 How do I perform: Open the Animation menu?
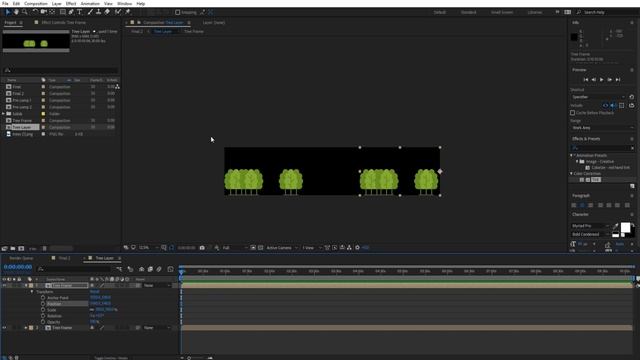click(x=90, y=3)
